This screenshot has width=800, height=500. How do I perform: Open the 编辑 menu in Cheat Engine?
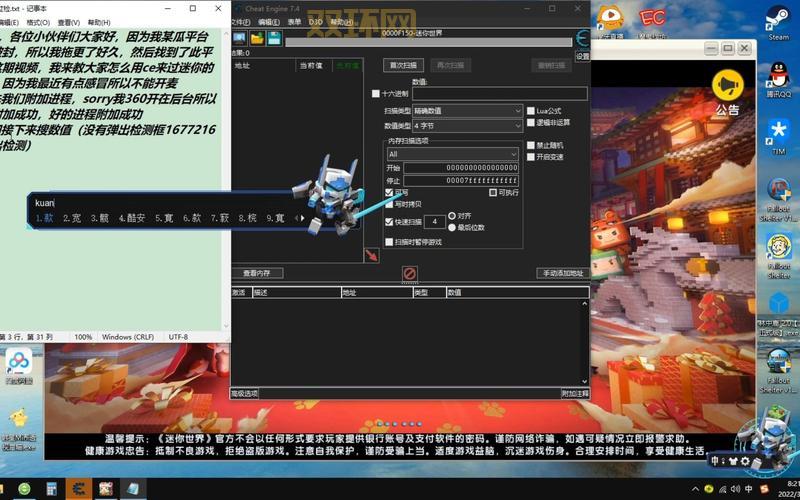click(269, 22)
